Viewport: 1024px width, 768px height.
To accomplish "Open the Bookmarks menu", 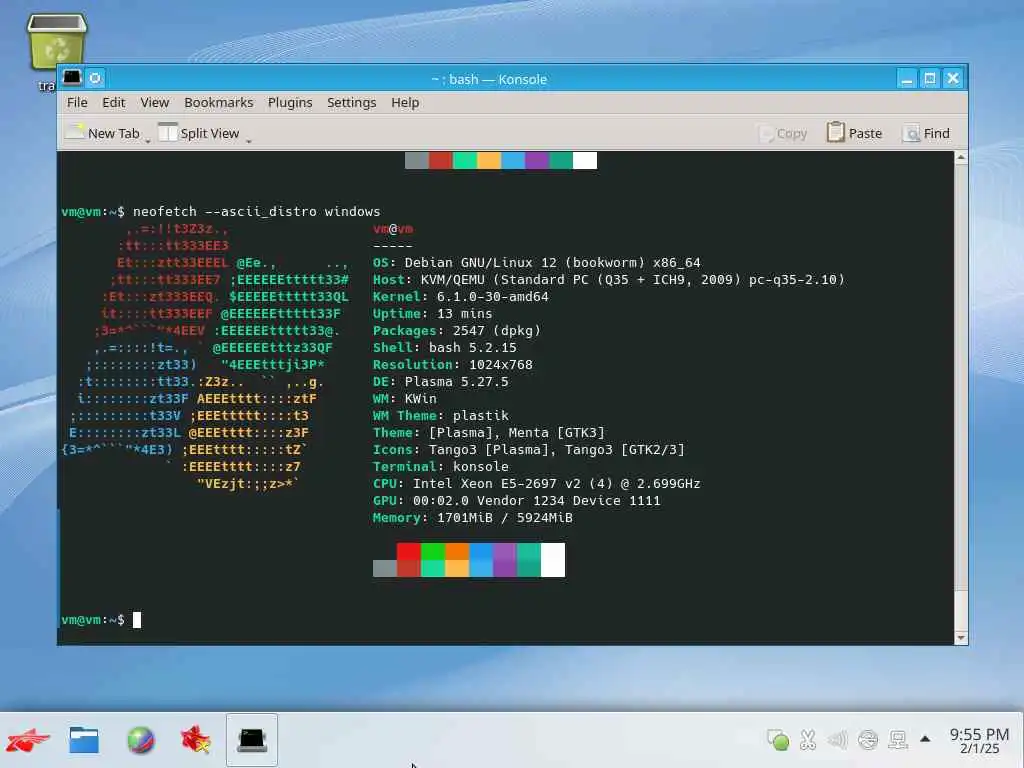I will [219, 103].
